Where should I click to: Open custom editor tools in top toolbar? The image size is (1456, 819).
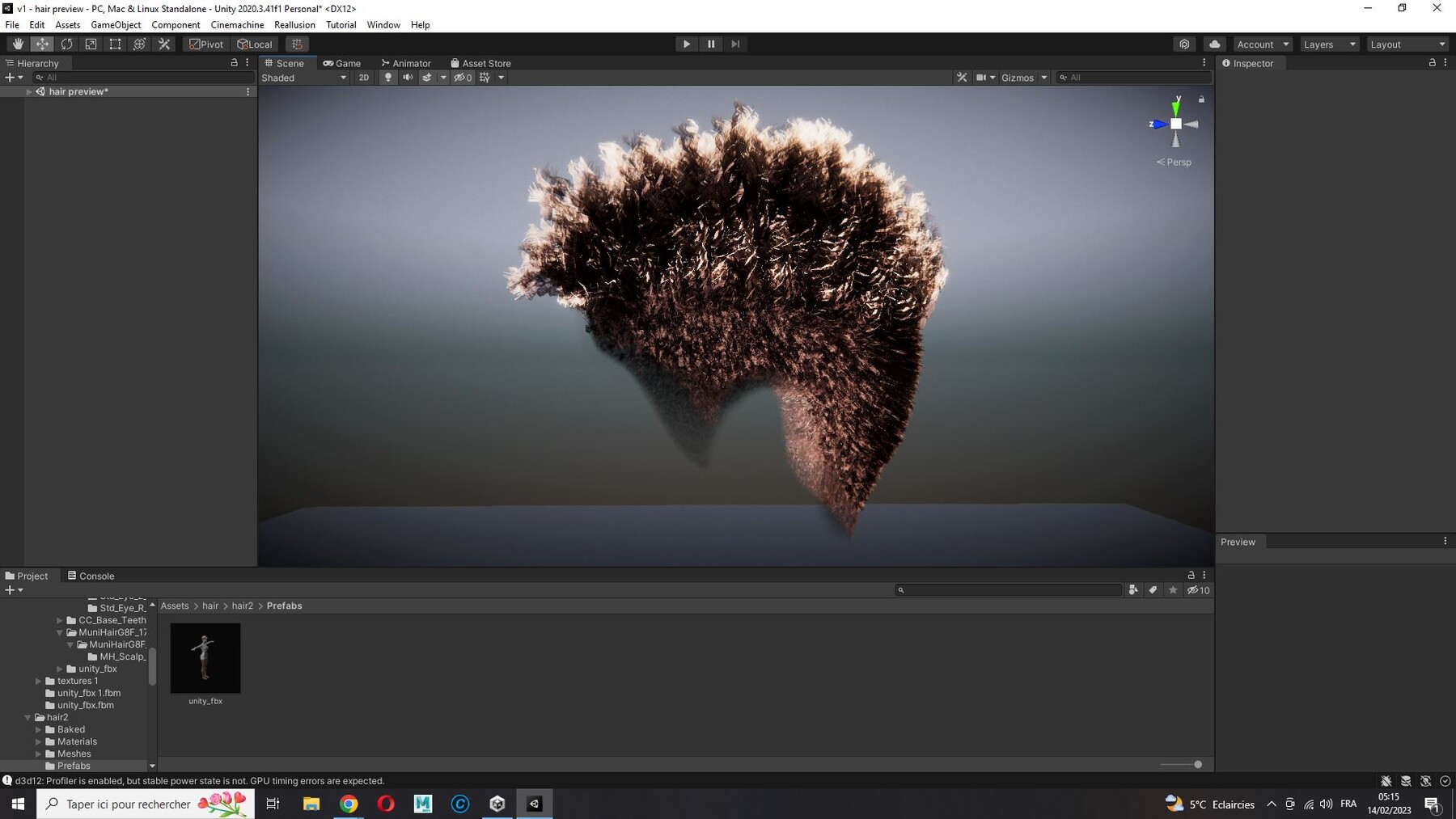tap(164, 44)
